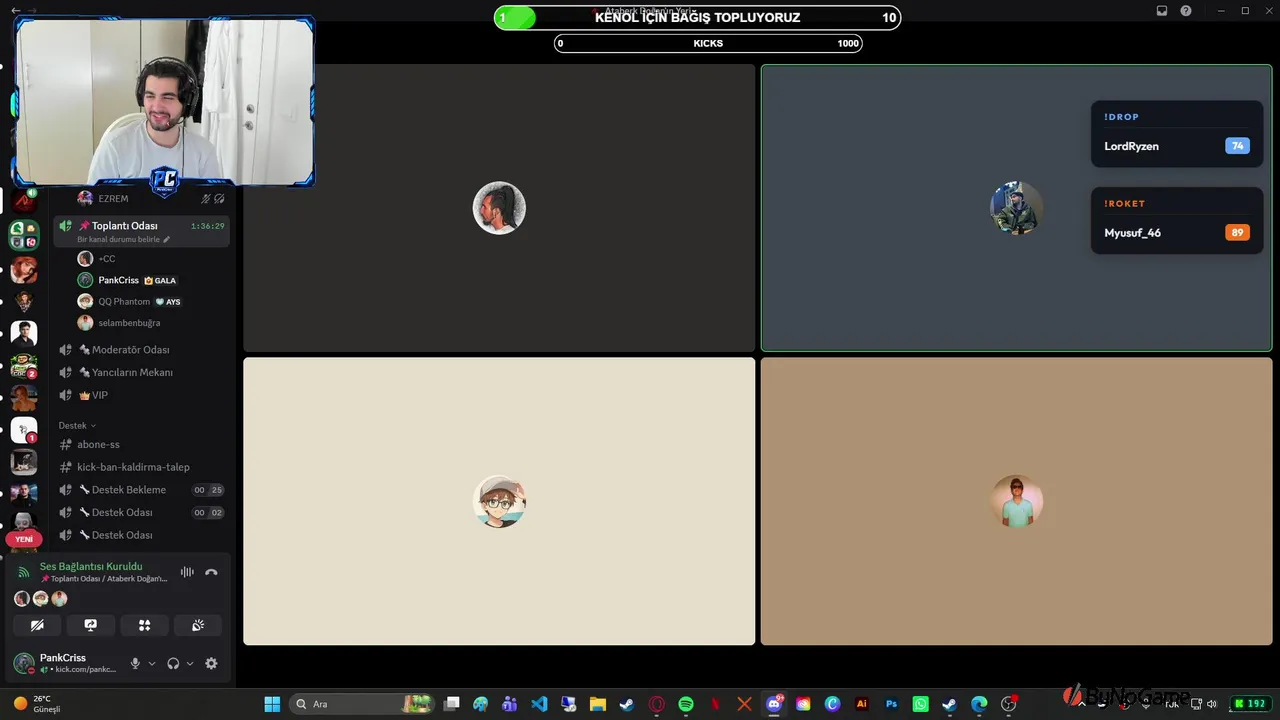Open the soundboard button
The height and width of the screenshot is (720, 1280).
[198, 625]
